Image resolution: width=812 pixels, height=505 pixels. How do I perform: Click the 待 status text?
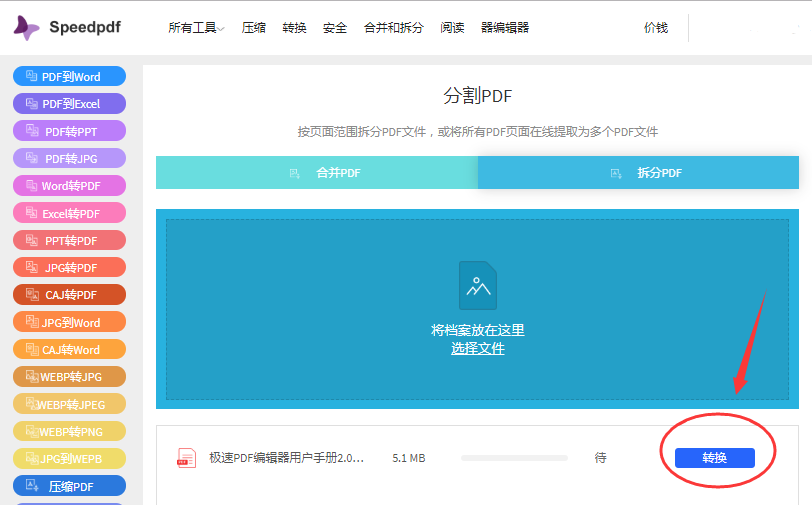click(600, 457)
